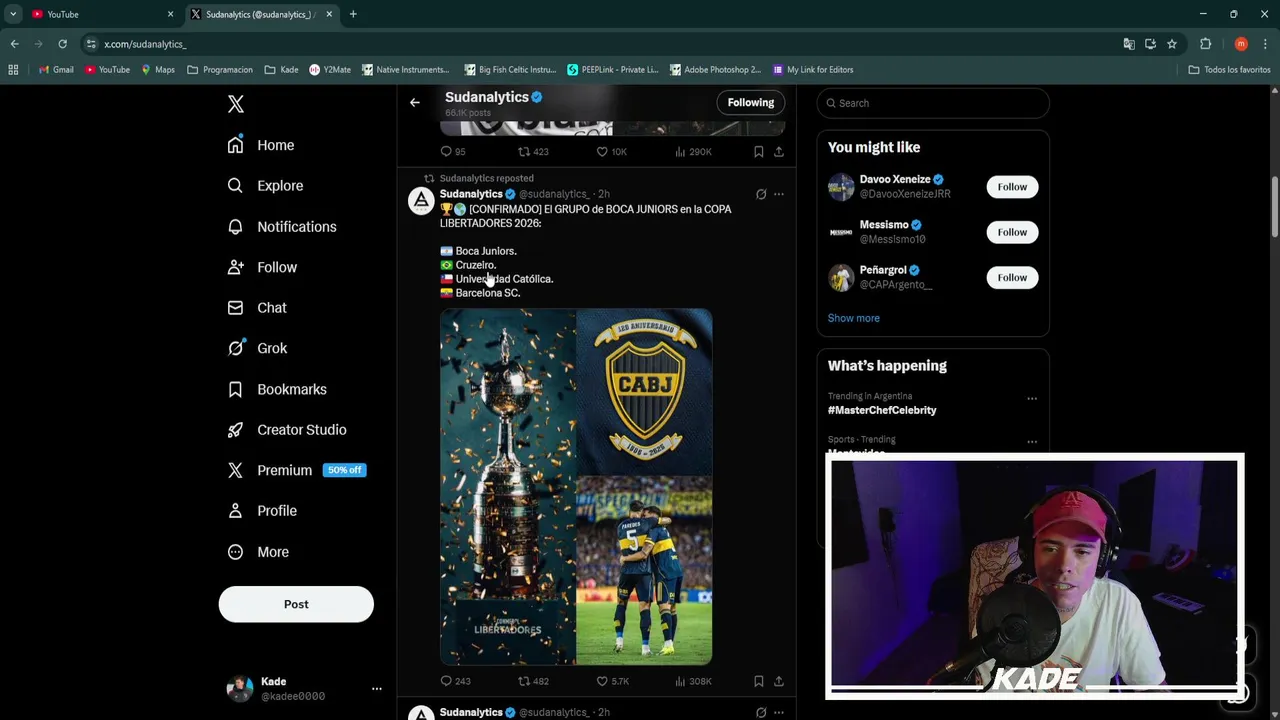Open the CABJ crest image
This screenshot has height=720, width=1280.
[x=645, y=391]
